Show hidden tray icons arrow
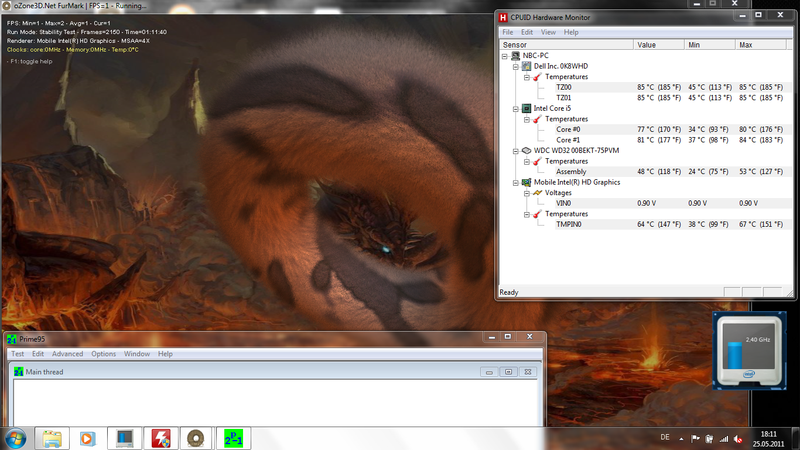 tap(681, 439)
